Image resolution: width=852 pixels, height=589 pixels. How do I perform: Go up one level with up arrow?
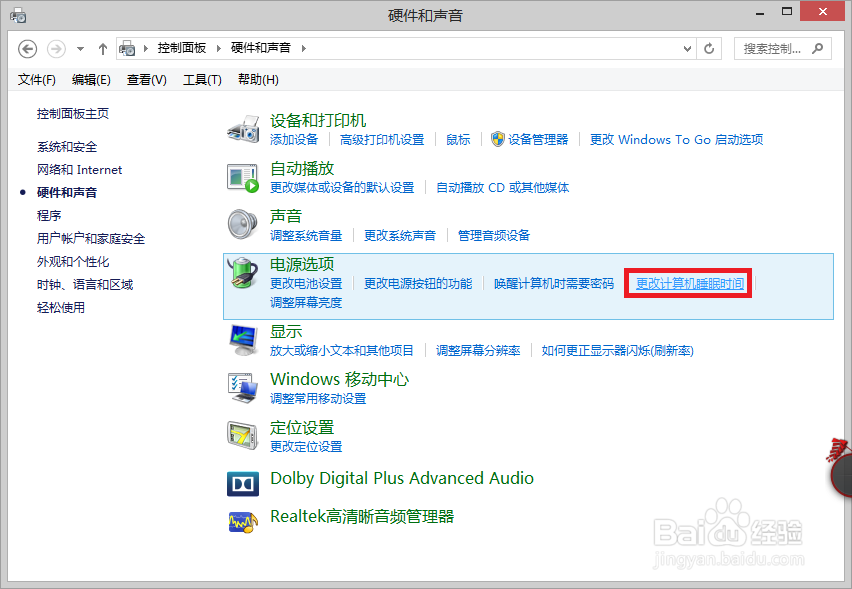tap(103, 49)
